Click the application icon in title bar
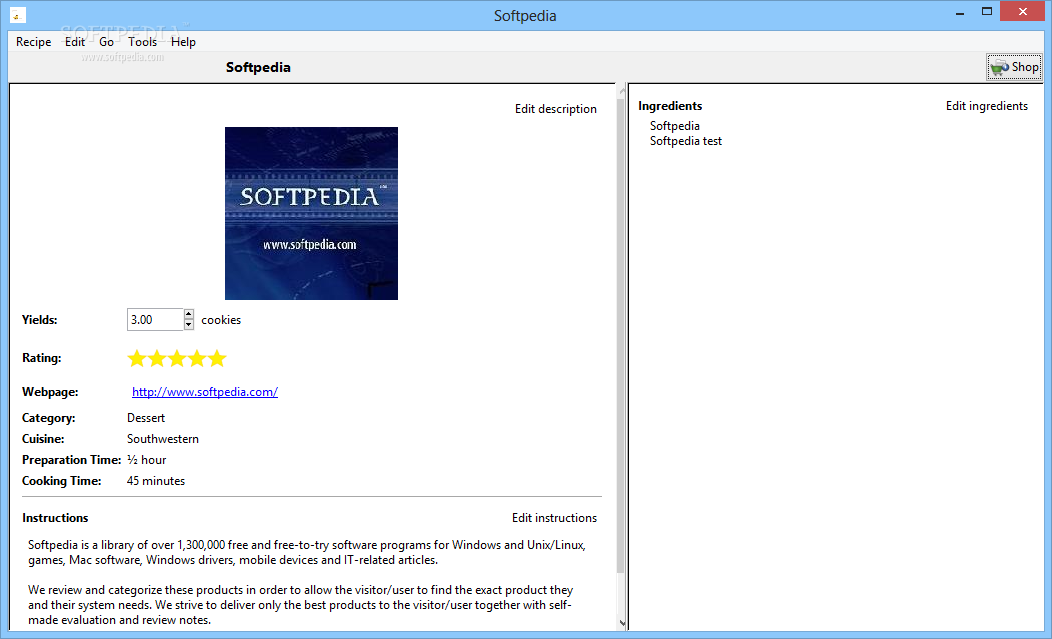The width and height of the screenshot is (1052, 639). [x=18, y=15]
